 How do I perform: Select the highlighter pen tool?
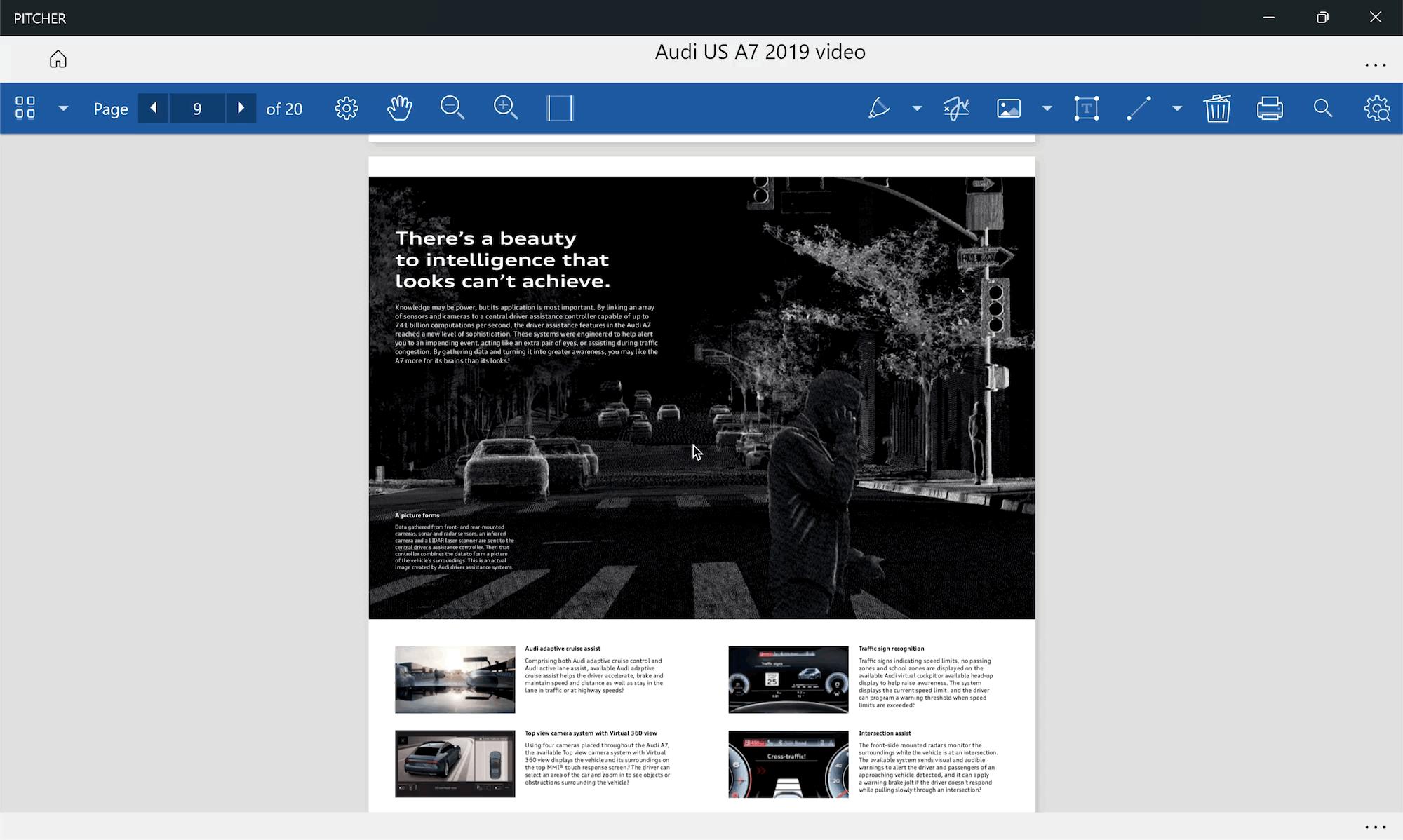[879, 108]
